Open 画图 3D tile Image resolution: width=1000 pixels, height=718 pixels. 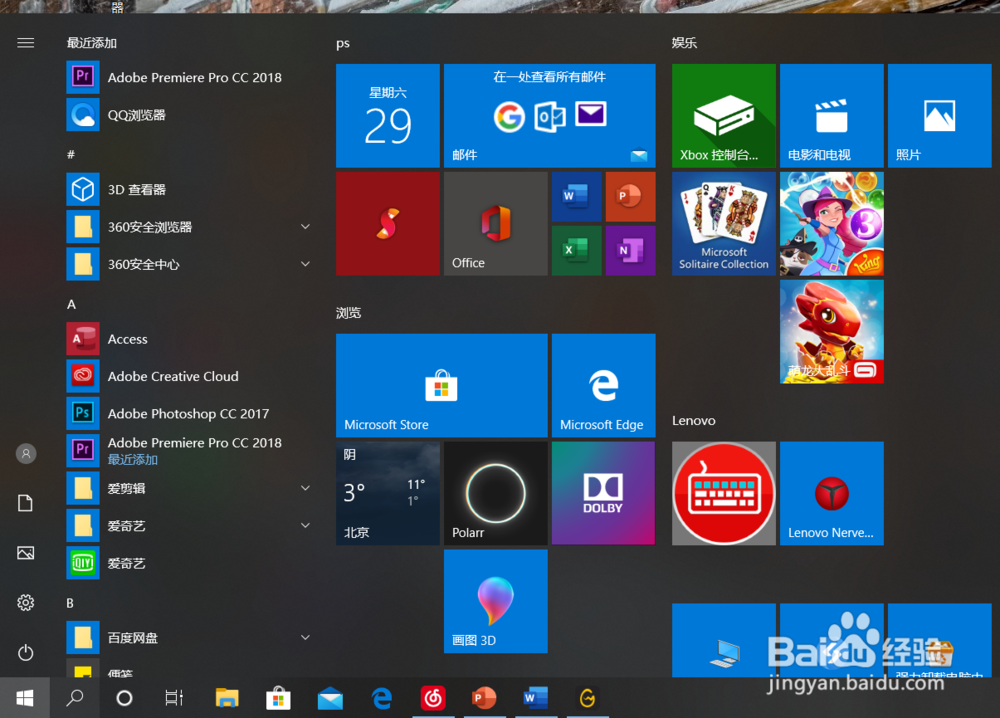(496, 601)
